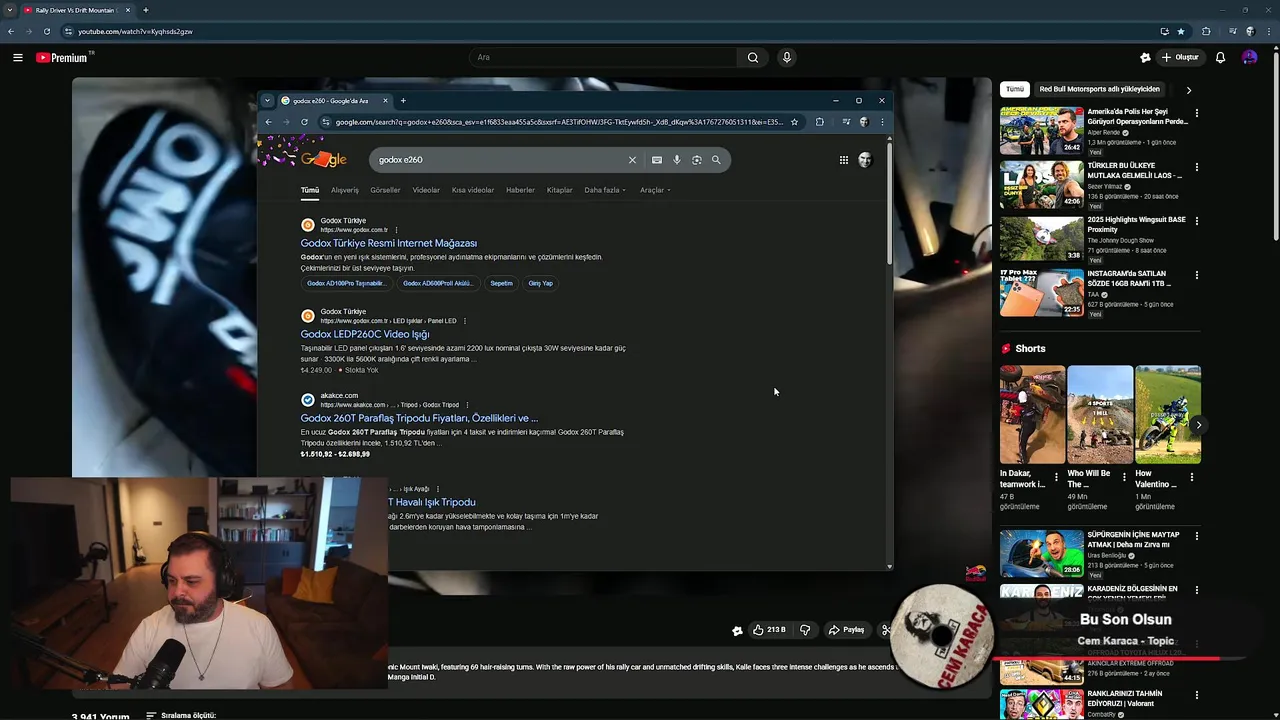Open YouTube notifications bell
This screenshot has height=720, width=1280.
(1220, 57)
